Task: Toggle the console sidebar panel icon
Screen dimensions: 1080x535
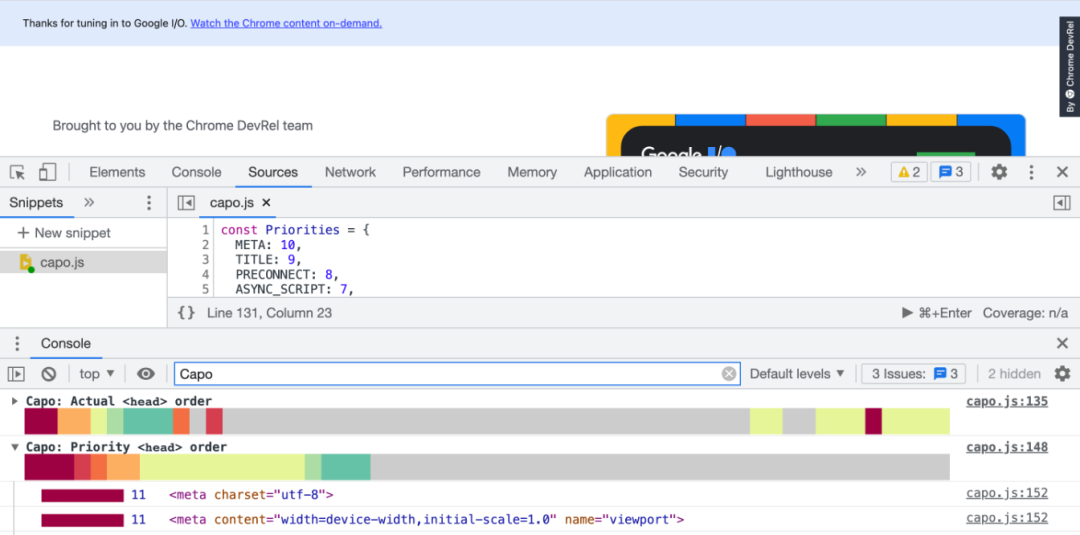Action: [16, 374]
